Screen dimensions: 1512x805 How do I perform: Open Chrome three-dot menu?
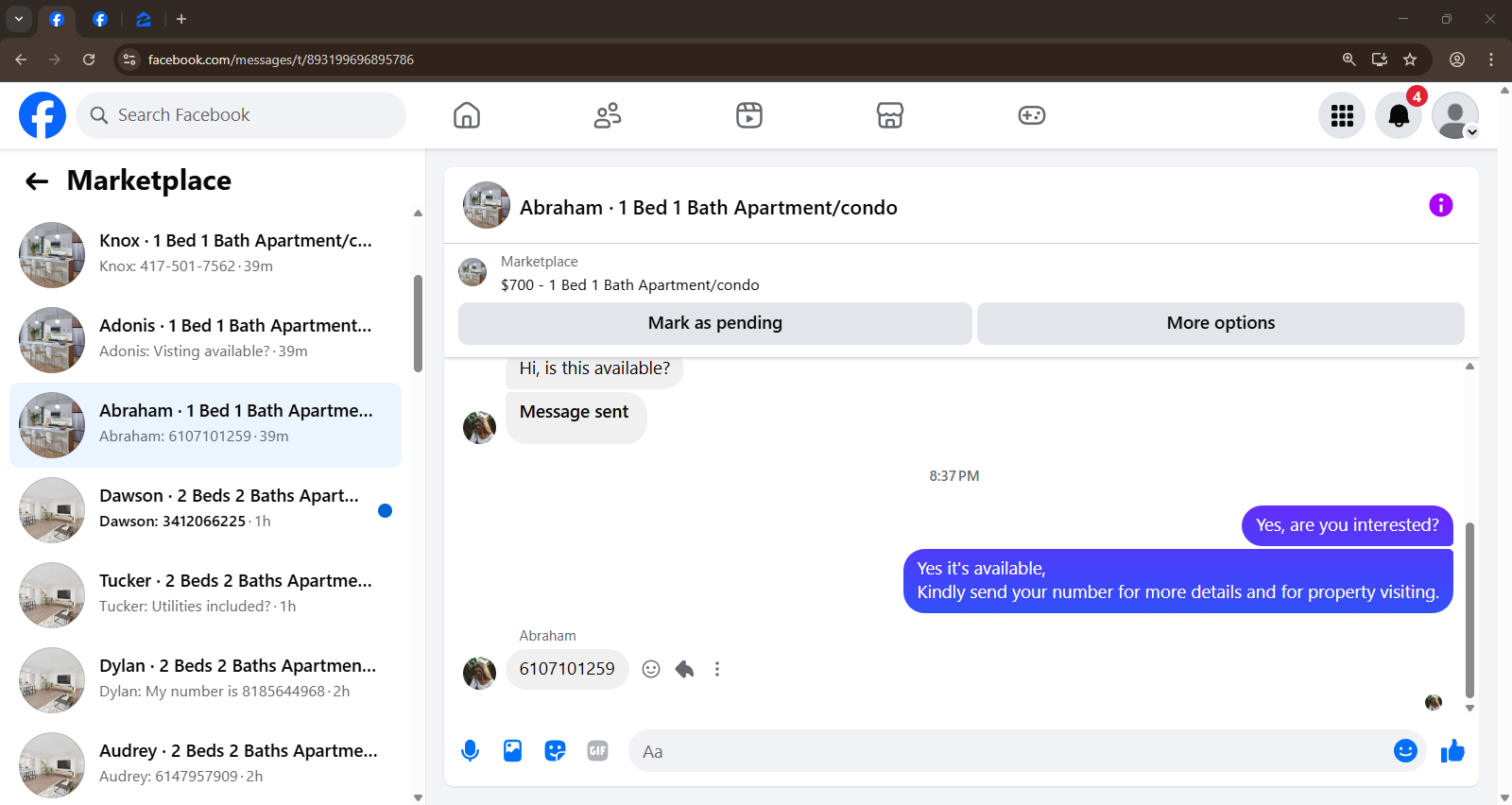point(1491,60)
